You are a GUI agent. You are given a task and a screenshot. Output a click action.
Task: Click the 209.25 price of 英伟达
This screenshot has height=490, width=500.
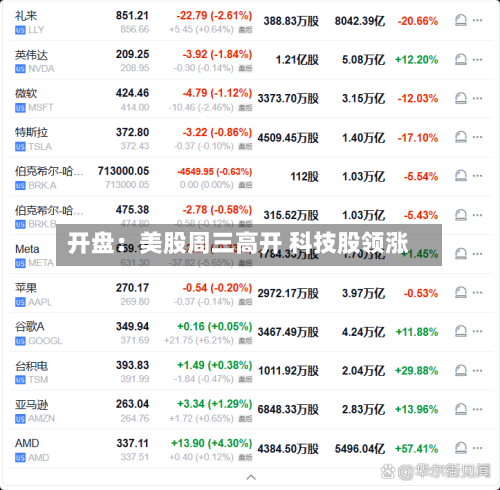click(x=132, y=54)
